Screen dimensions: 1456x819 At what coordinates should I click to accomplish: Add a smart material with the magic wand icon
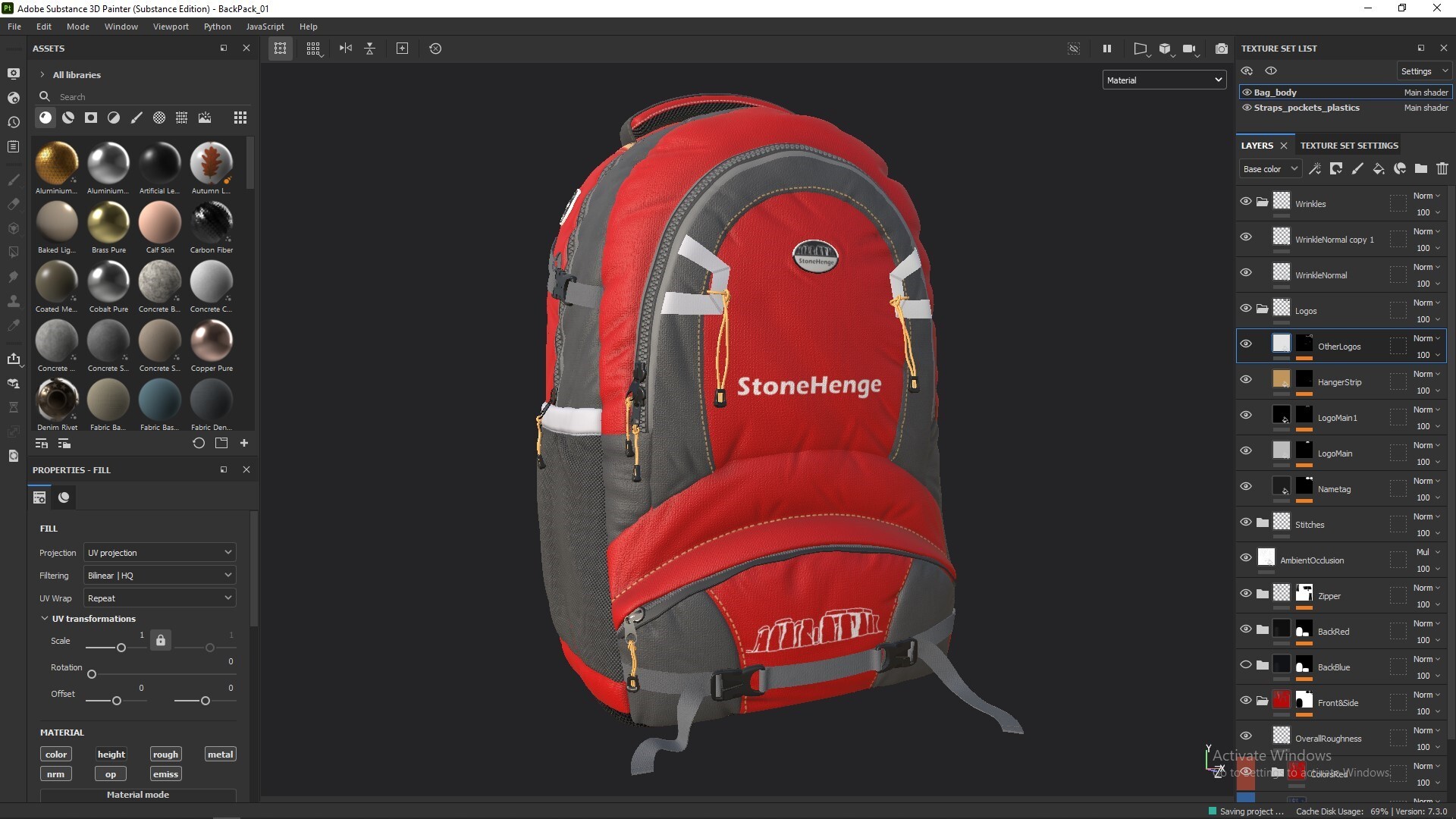[x=1316, y=169]
